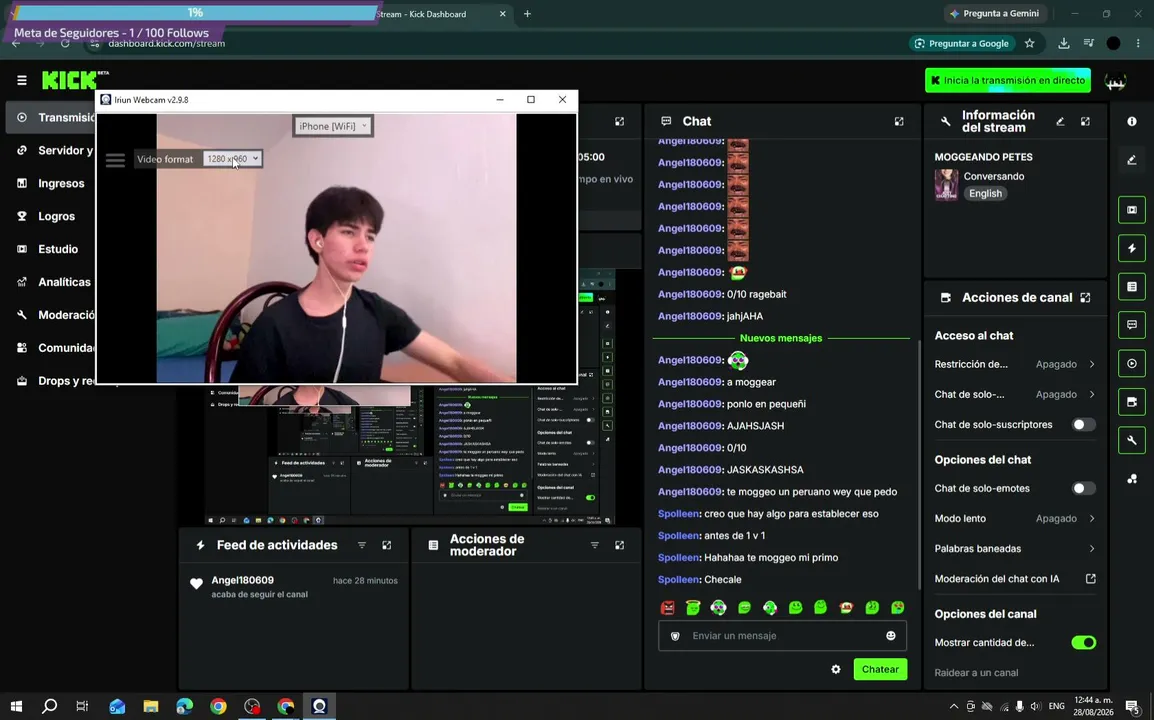
Task: Filter the Feed de actividades
Action: click(x=362, y=545)
